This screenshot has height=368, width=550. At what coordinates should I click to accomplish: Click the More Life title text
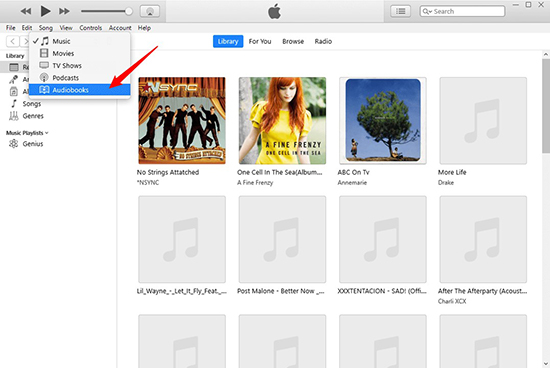(452, 172)
